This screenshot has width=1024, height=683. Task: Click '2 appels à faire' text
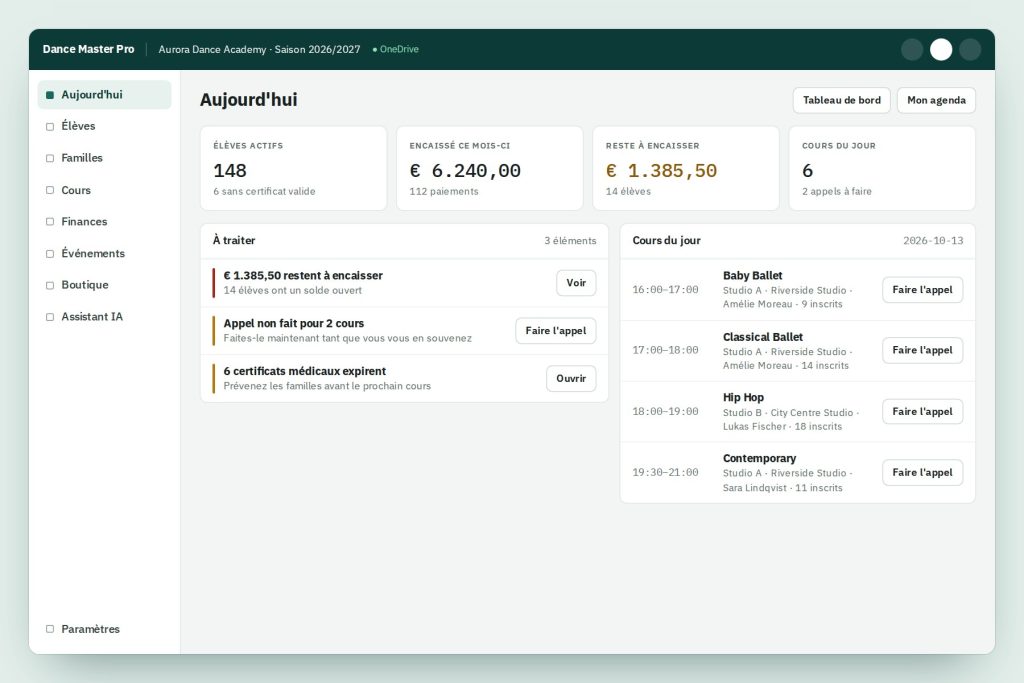pos(837,191)
